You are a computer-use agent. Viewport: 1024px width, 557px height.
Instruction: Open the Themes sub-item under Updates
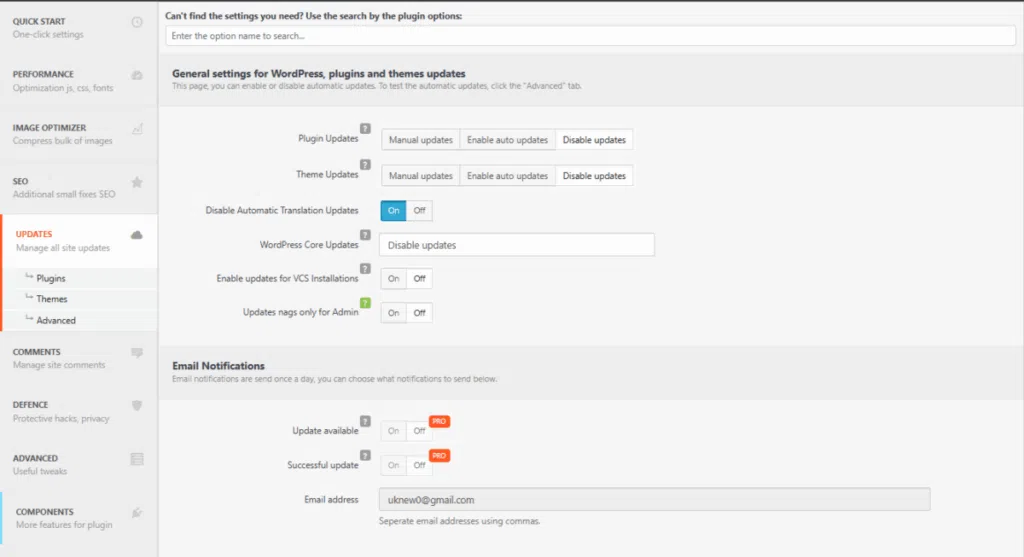click(x=52, y=299)
